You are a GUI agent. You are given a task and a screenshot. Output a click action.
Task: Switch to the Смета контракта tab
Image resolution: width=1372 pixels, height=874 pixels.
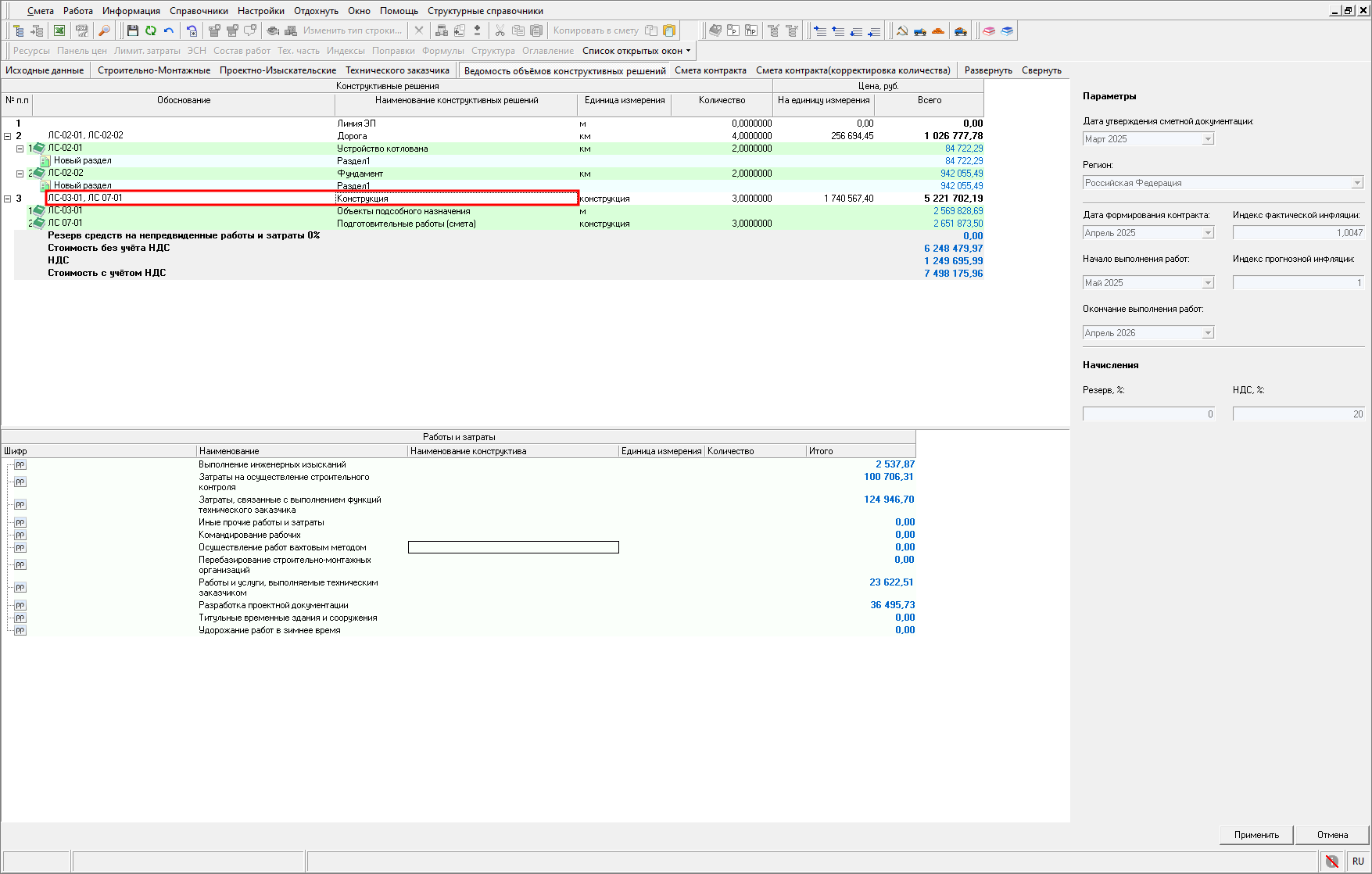coord(710,70)
